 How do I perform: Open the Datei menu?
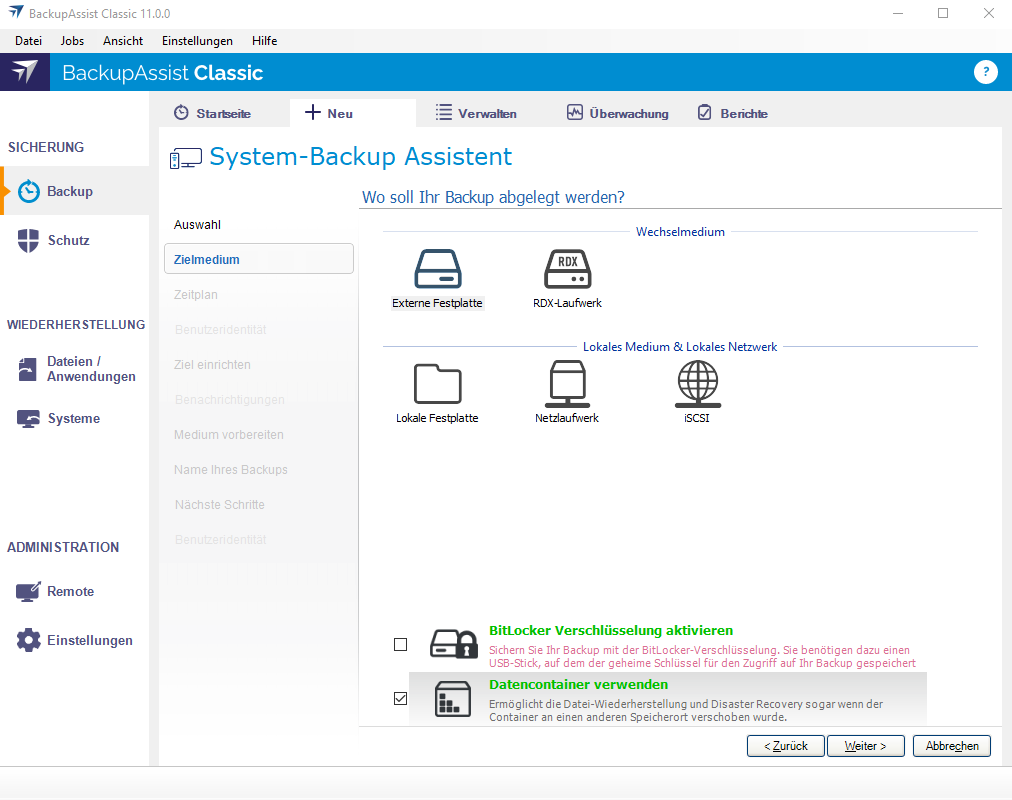pyautogui.click(x=28, y=41)
